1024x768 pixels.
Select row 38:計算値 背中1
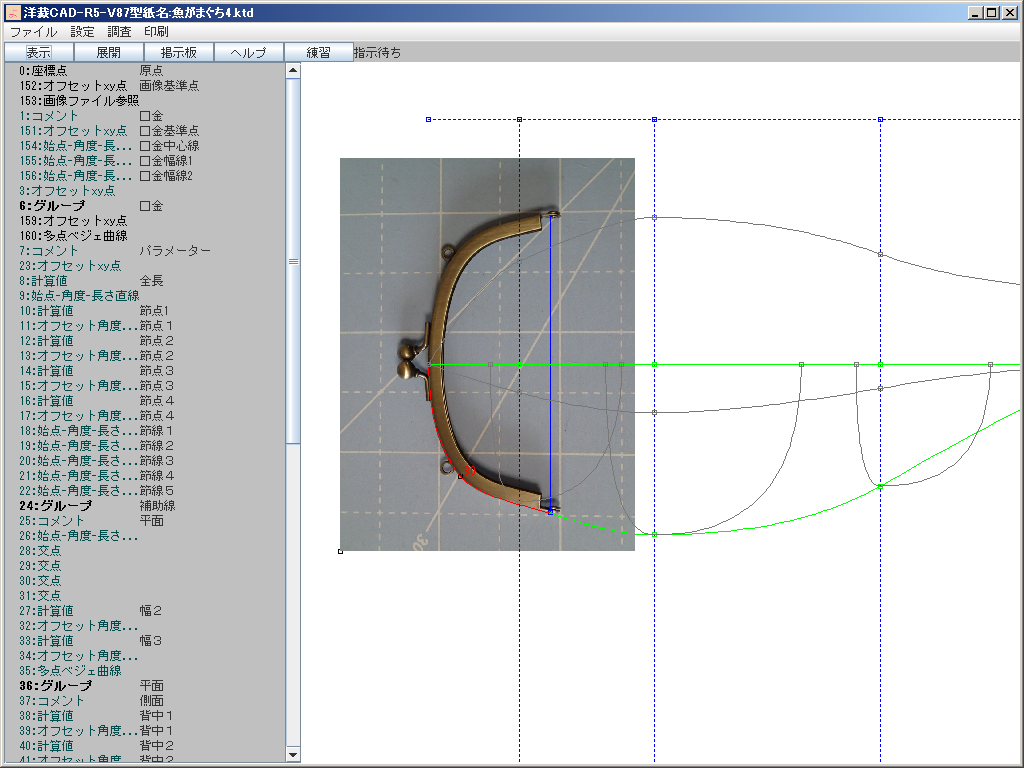click(97, 716)
